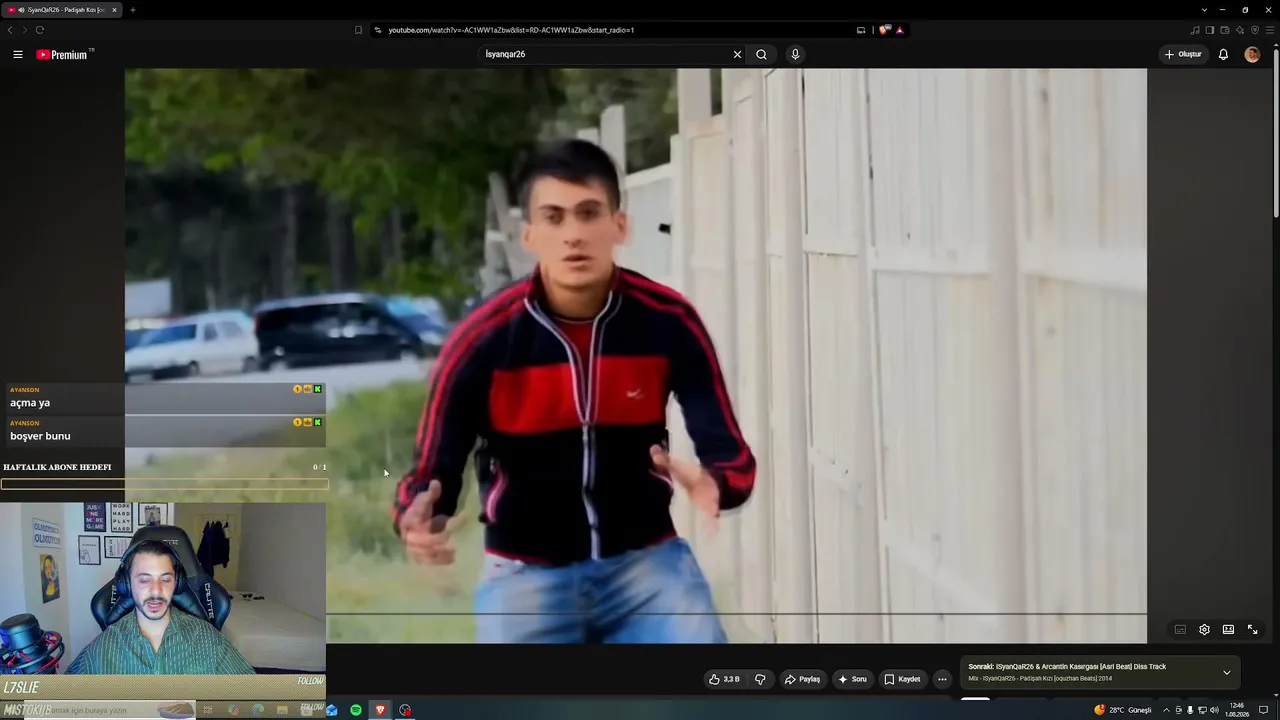Toggle subtitles on the video player
Image resolution: width=1280 pixels, height=720 pixels.
(1180, 630)
